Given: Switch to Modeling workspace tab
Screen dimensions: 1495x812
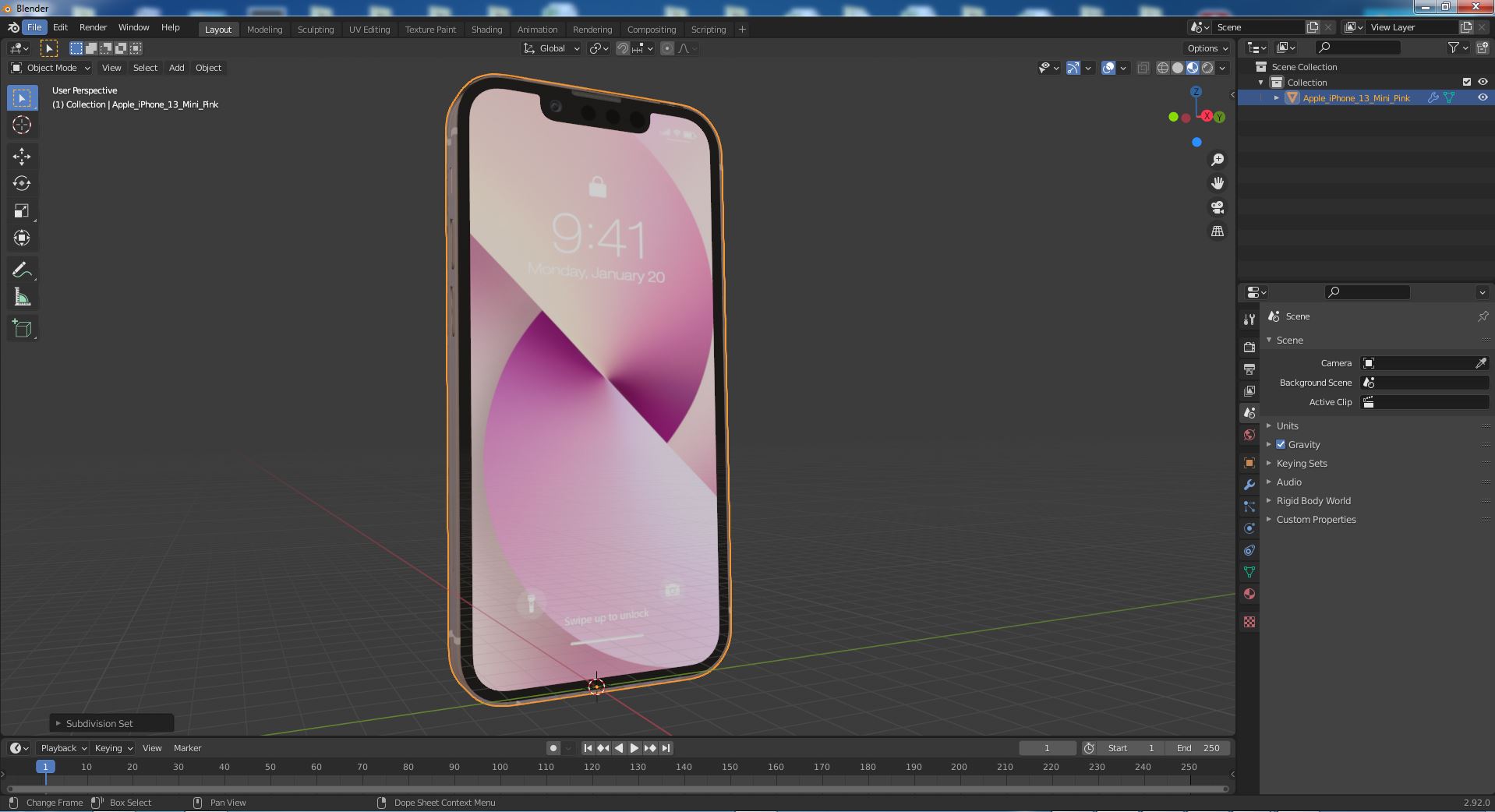Looking at the screenshot, I should (265, 30).
